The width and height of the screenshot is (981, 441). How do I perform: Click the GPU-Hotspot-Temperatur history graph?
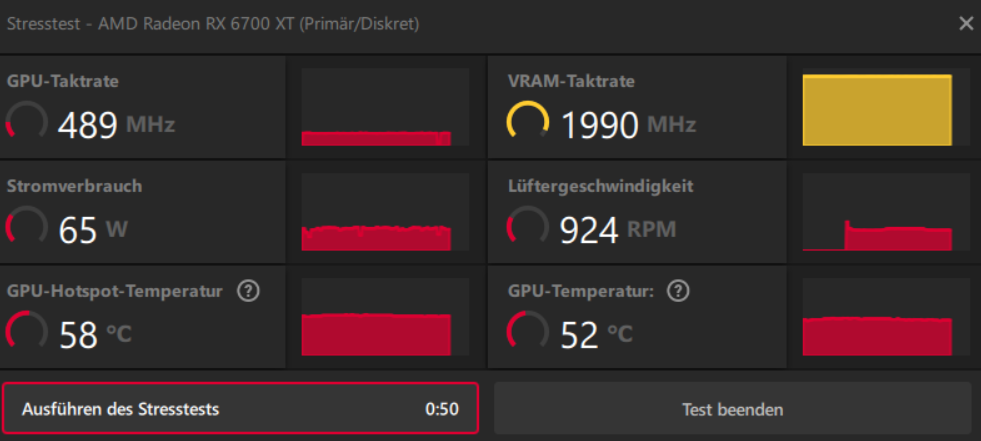385,317
